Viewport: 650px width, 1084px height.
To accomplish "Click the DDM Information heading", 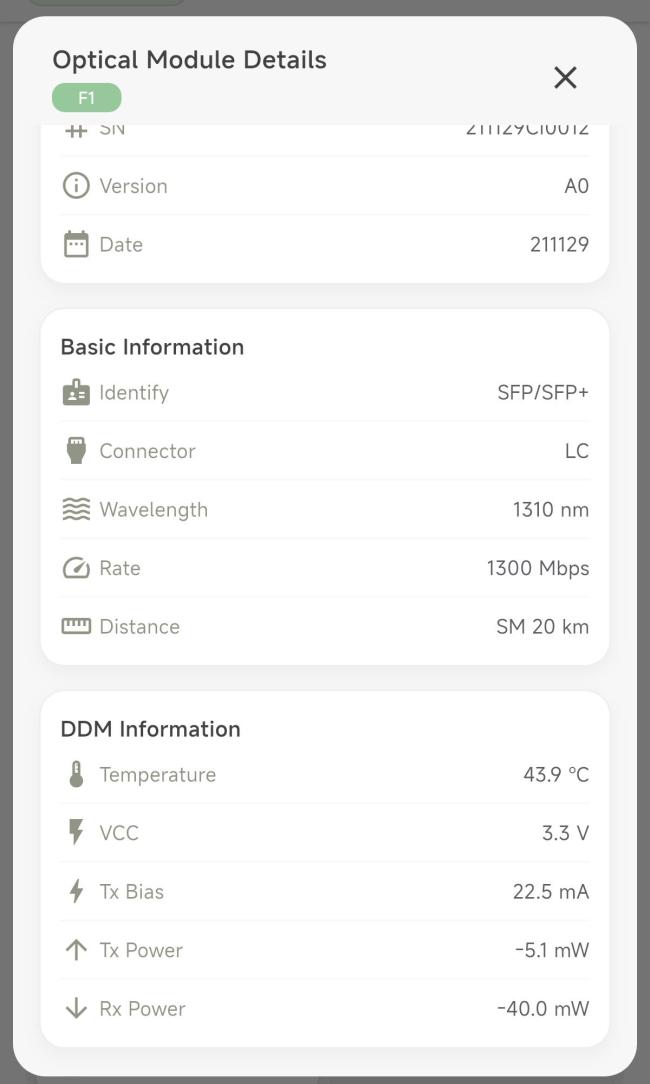I will point(151,729).
